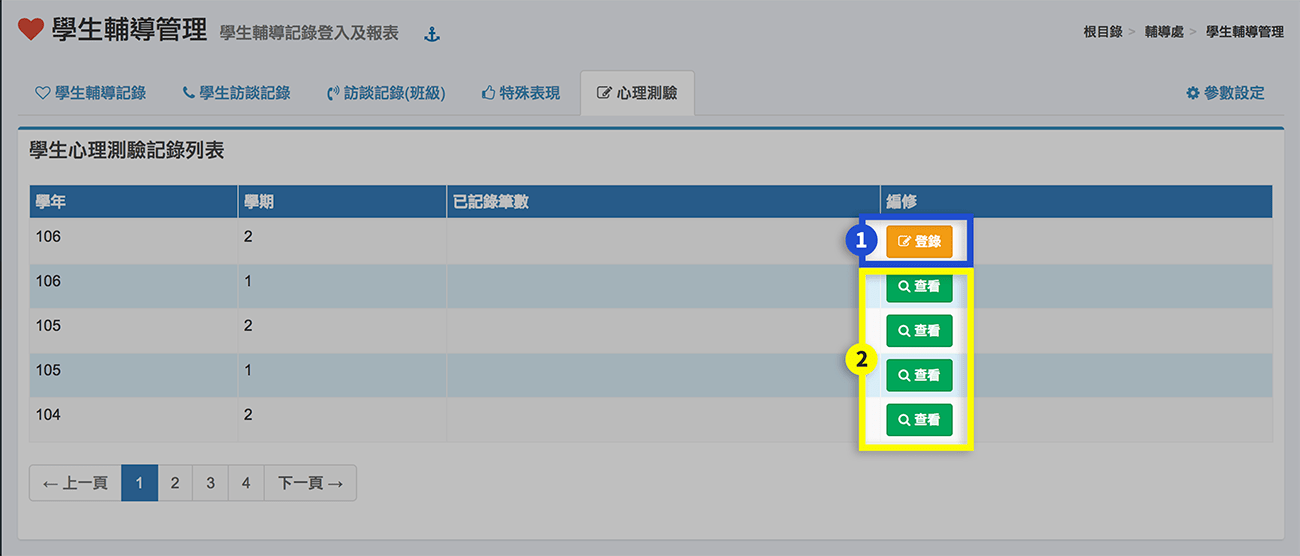The image size is (1300, 556).
Task: Open the 學生訪談記錄 tab
Action: 236,93
